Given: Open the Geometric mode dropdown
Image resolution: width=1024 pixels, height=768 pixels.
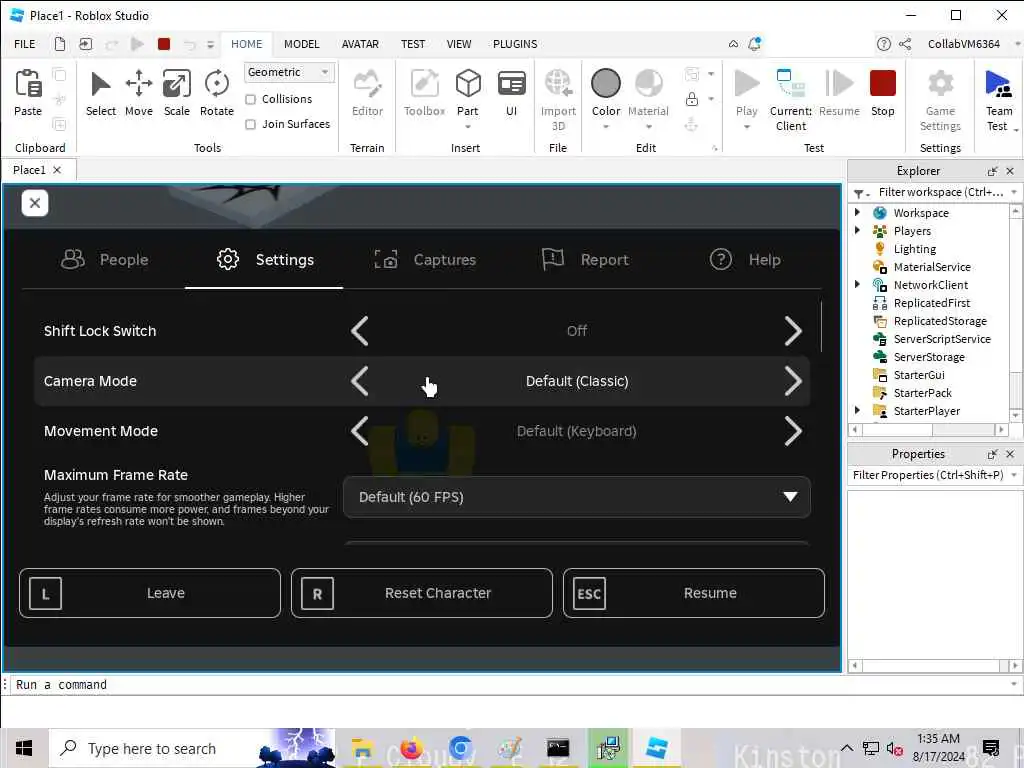Looking at the screenshot, I should (x=289, y=72).
